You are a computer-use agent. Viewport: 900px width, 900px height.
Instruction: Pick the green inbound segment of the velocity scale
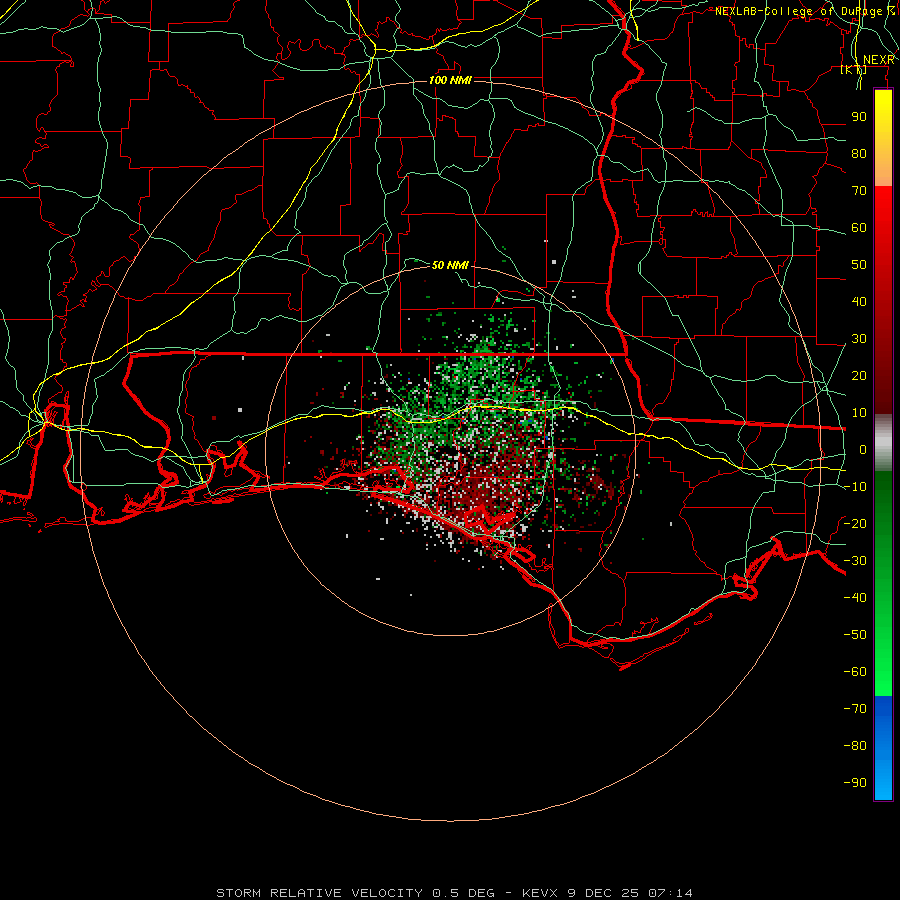[883, 583]
